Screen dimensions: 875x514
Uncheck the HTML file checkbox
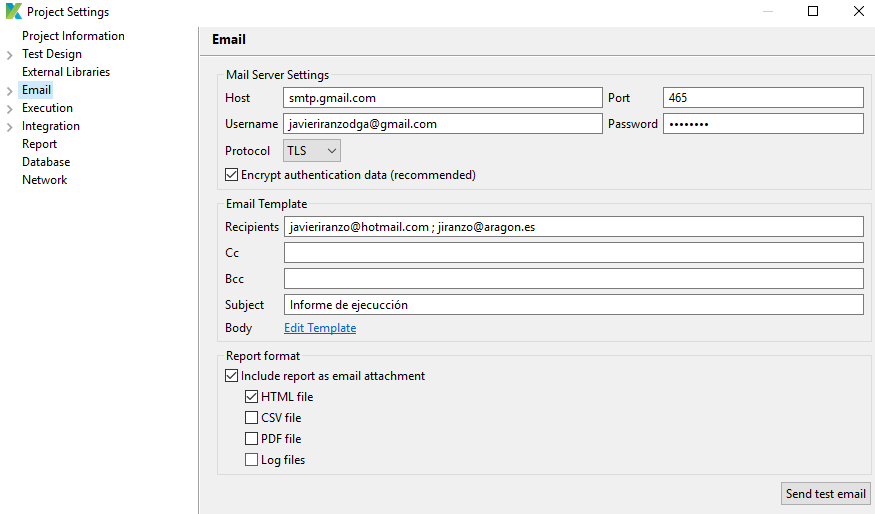(252, 397)
